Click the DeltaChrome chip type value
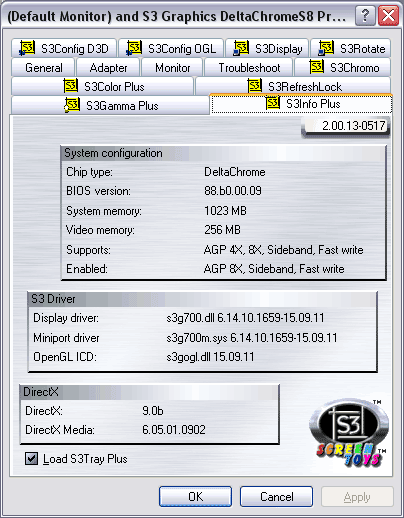The height and width of the screenshot is (518, 404). point(235,172)
